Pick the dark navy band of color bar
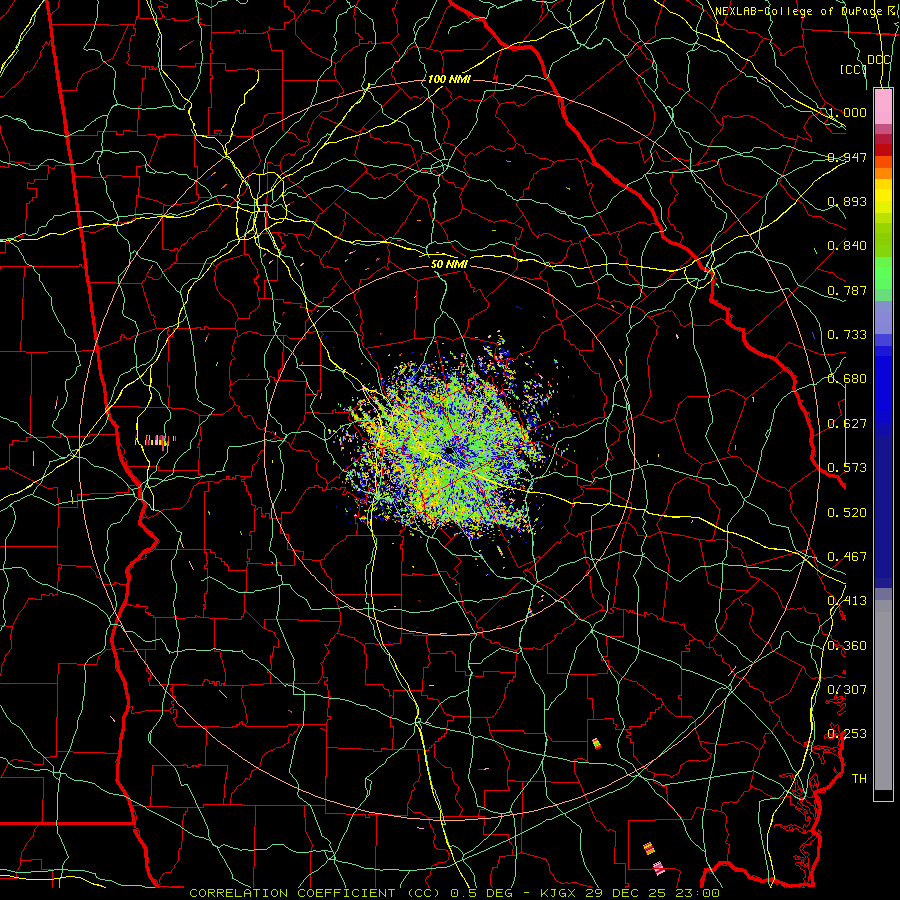Screen dimensions: 900x900 [x=883, y=511]
